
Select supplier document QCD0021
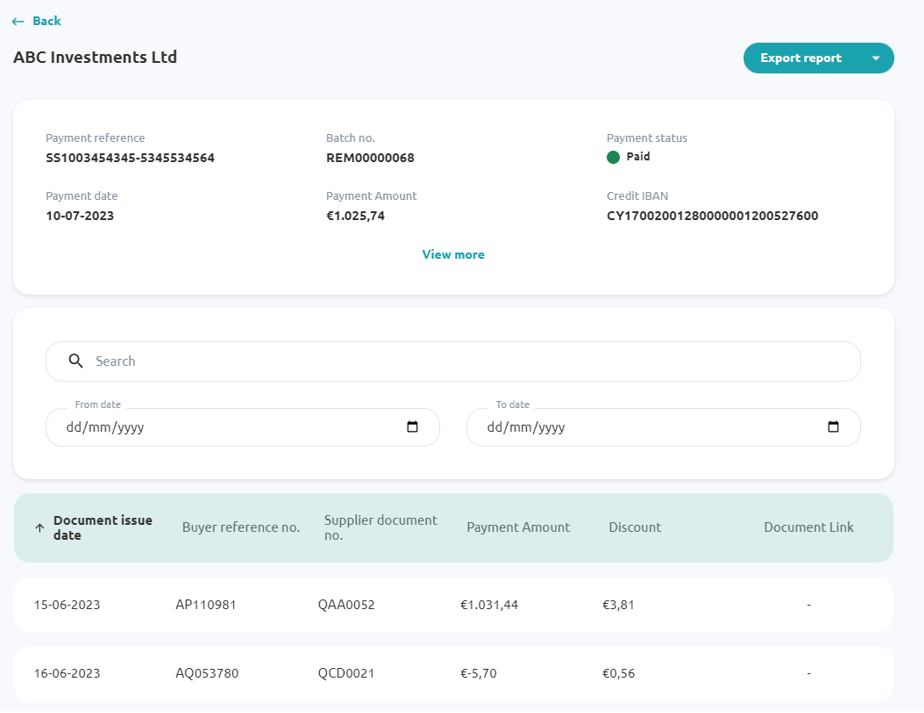[346, 673]
